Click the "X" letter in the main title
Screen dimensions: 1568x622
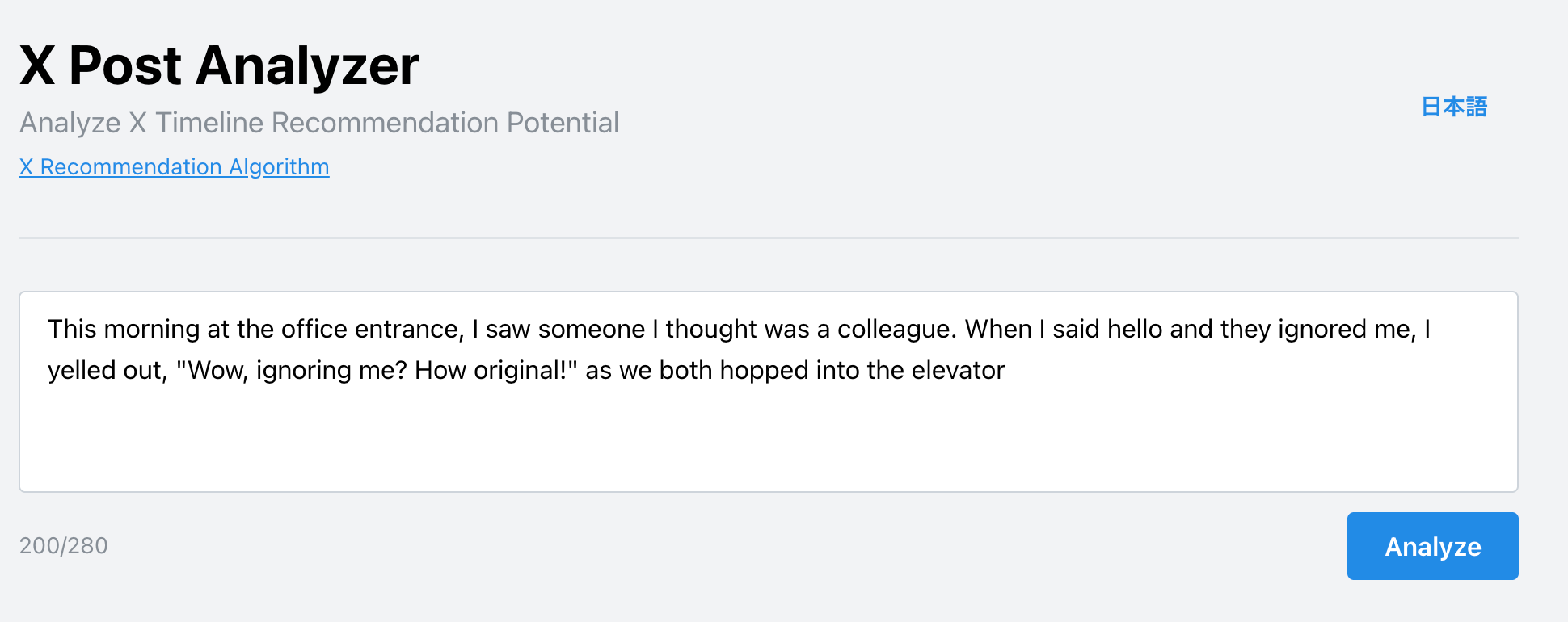(37, 65)
